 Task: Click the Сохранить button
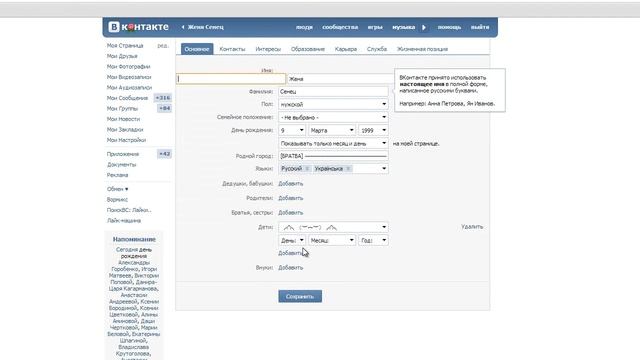click(x=300, y=296)
